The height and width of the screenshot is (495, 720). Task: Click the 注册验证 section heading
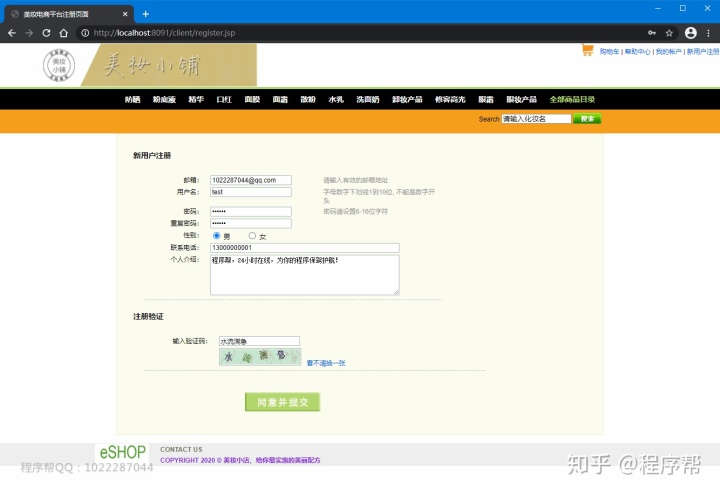coord(148,316)
